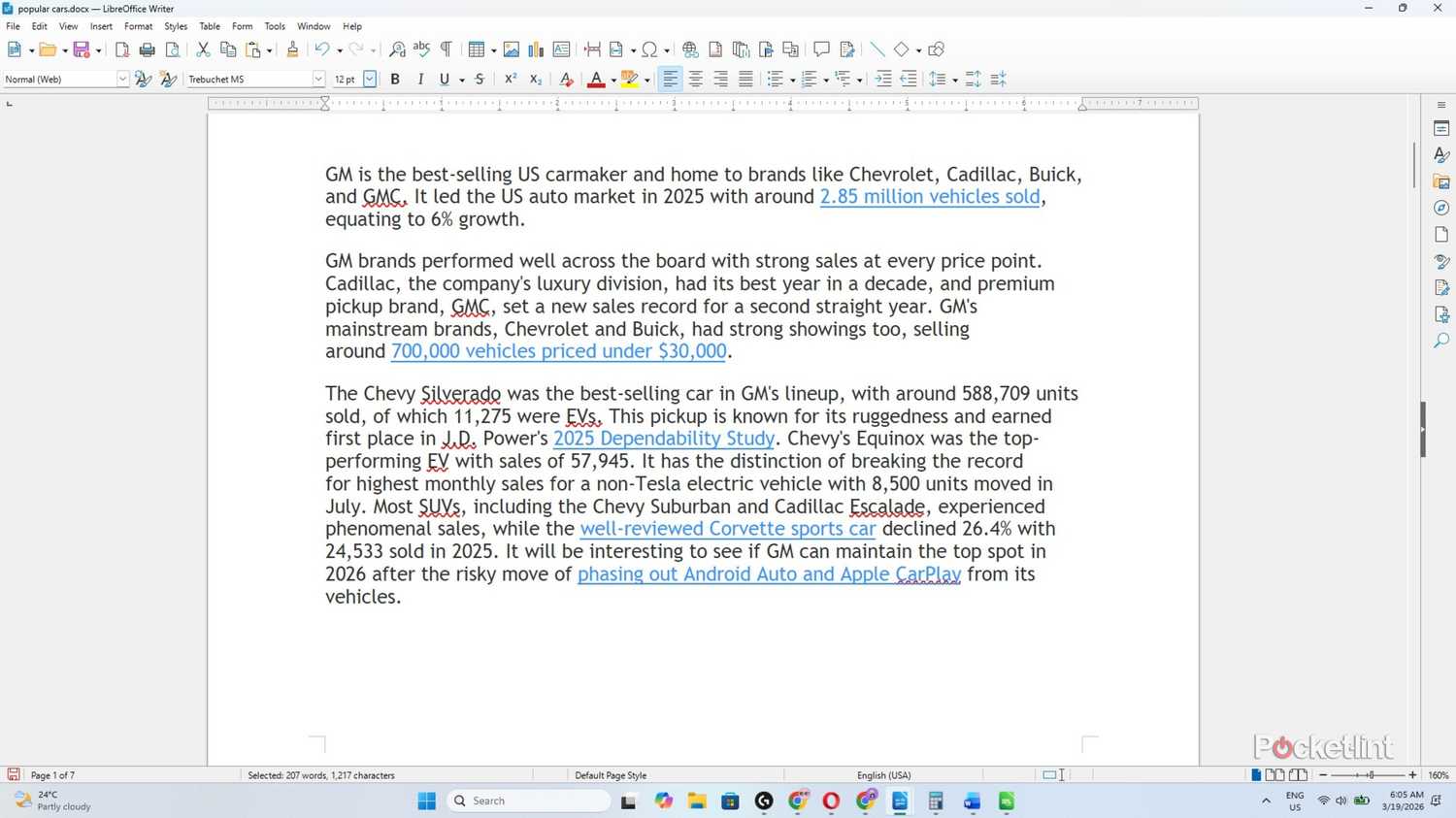Viewport: 1456px width, 818px height.
Task: Open the Format menu
Action: [138, 26]
